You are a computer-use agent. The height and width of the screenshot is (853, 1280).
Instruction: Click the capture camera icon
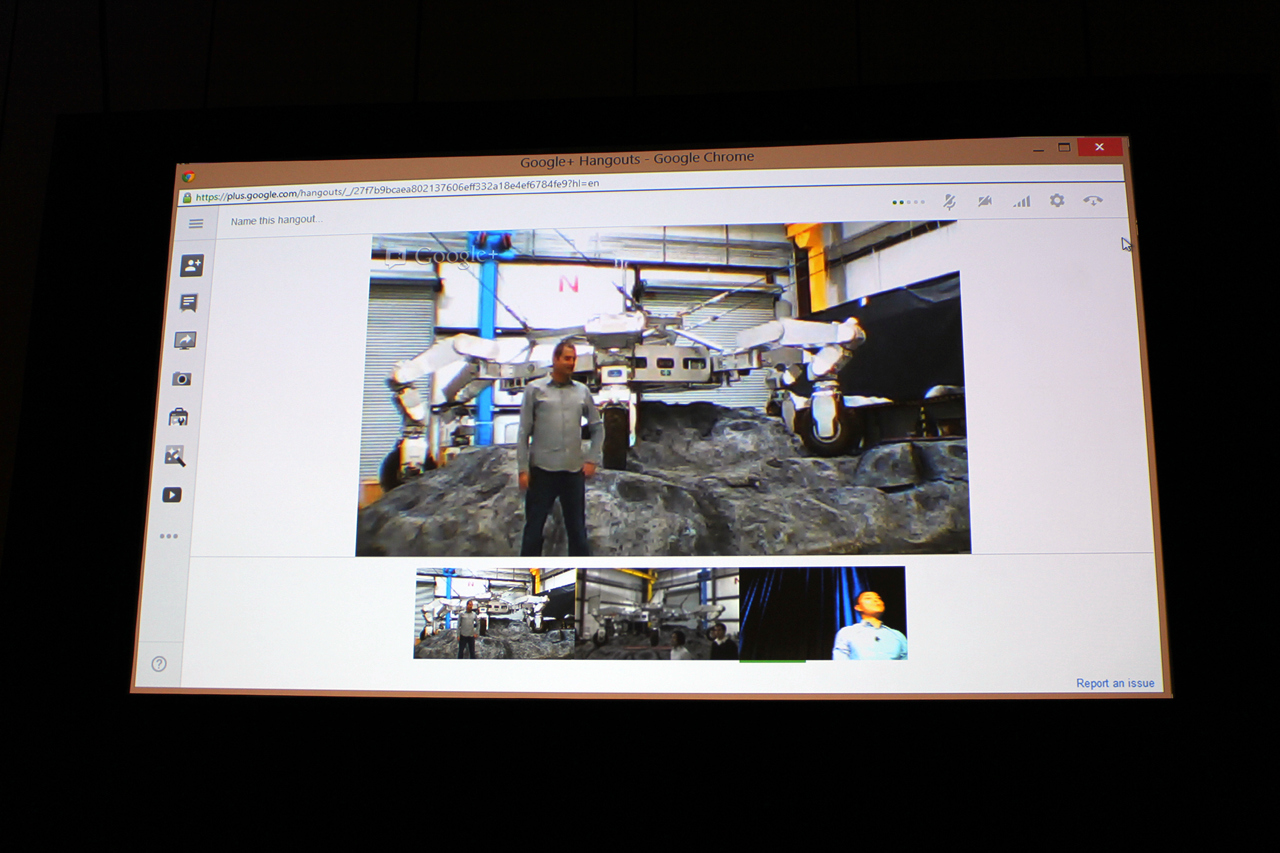tap(181, 379)
